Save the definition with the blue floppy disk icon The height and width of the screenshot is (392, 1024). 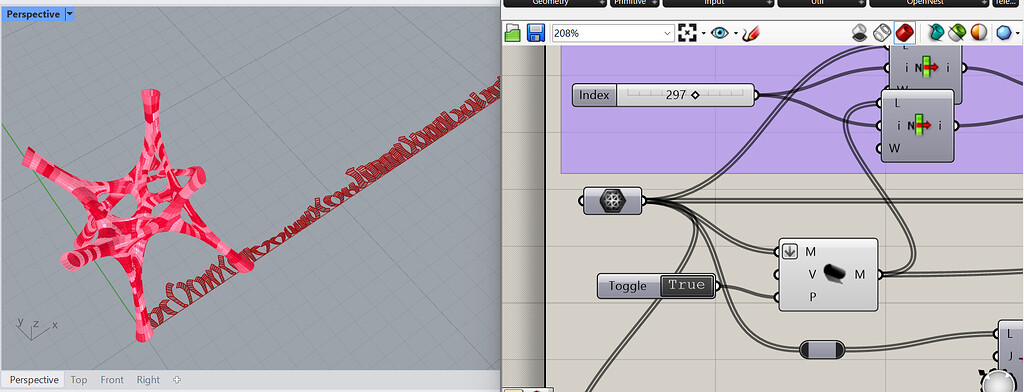click(x=536, y=33)
